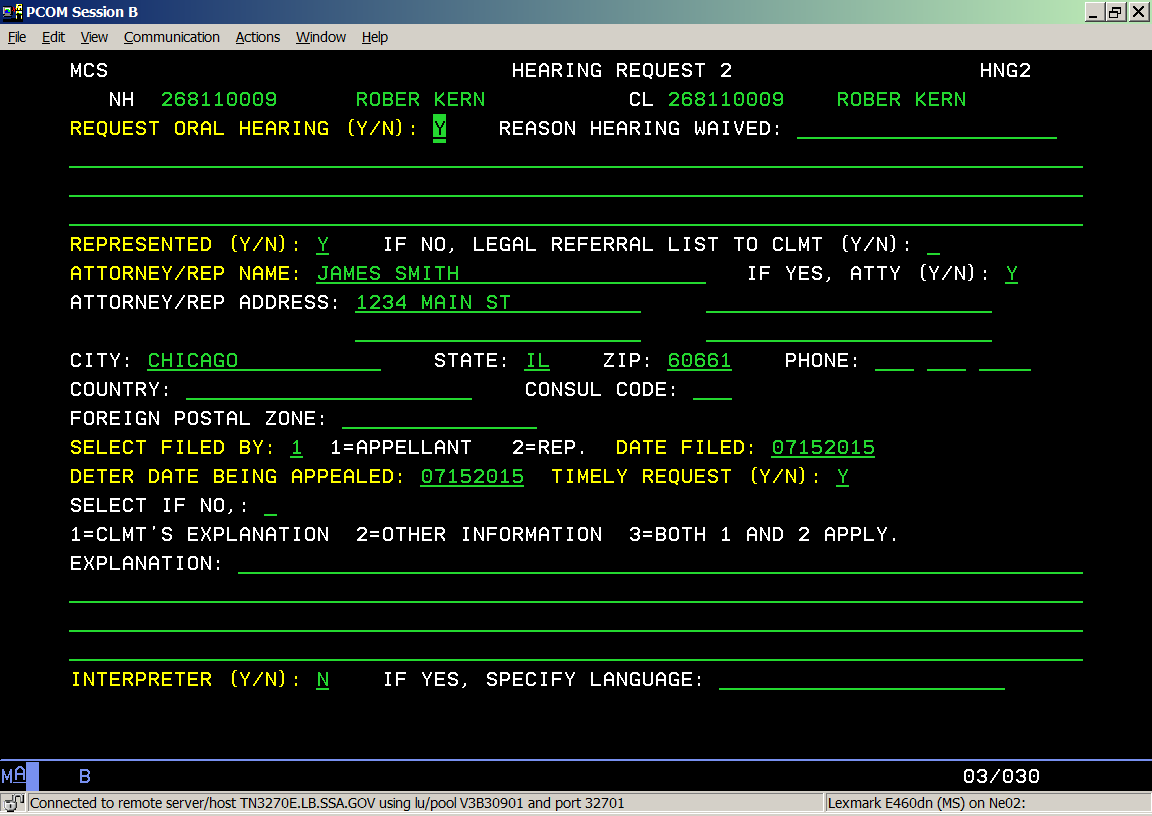Click the Timely Request Y/N field
The image size is (1152, 816).
pyautogui.click(x=843, y=477)
